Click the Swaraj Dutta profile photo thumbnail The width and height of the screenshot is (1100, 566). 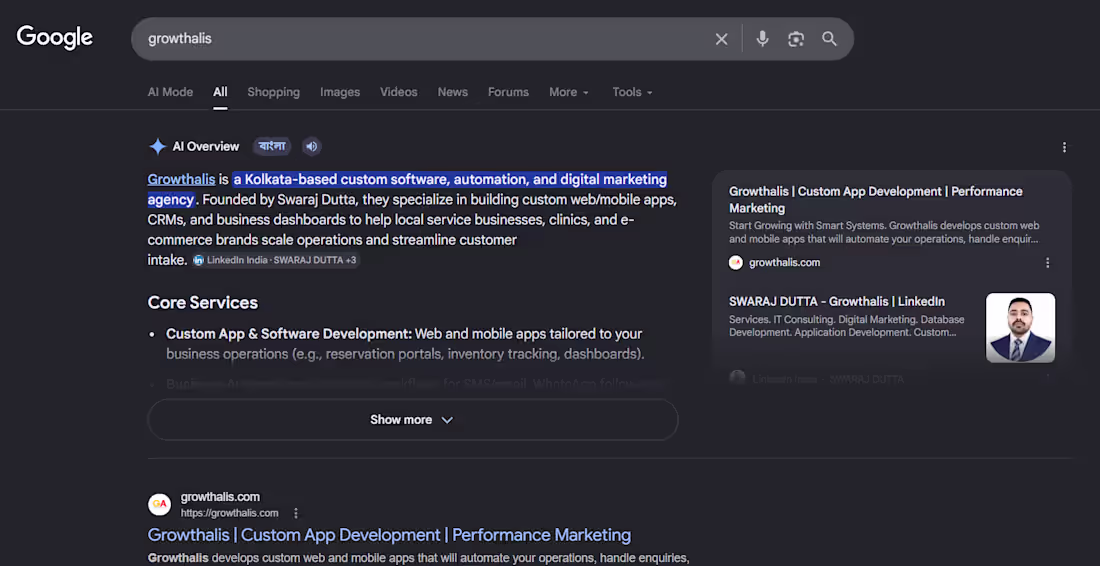[1020, 328]
